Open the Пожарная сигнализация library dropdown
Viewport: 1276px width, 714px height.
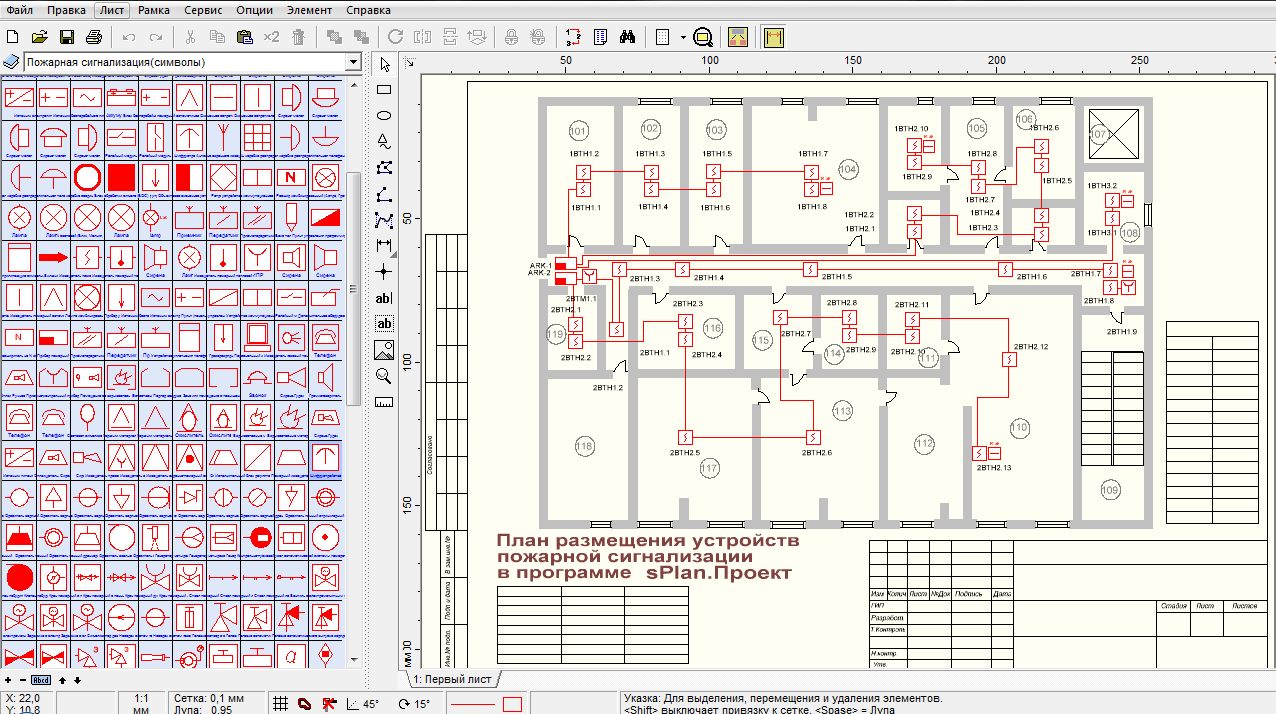click(352, 62)
